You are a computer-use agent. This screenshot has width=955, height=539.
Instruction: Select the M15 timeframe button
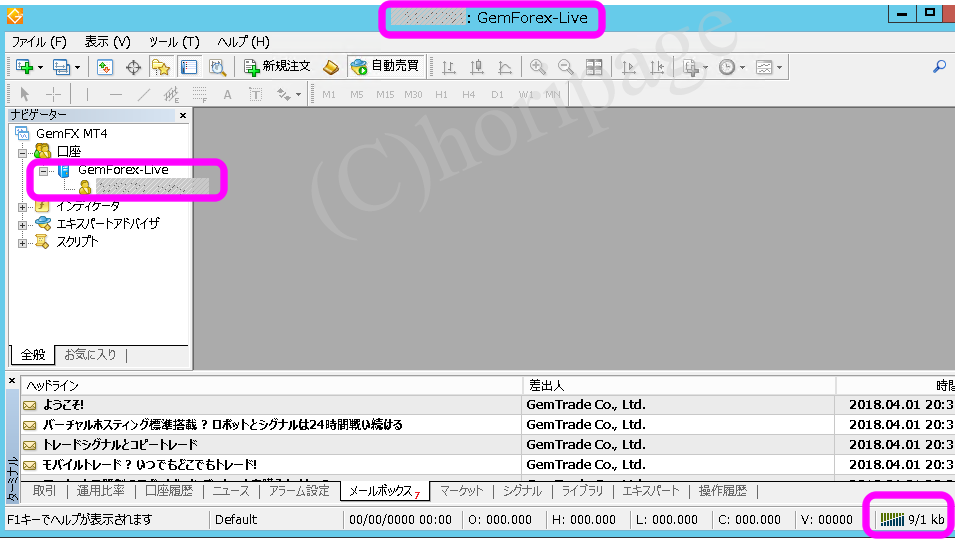pyautogui.click(x=385, y=94)
